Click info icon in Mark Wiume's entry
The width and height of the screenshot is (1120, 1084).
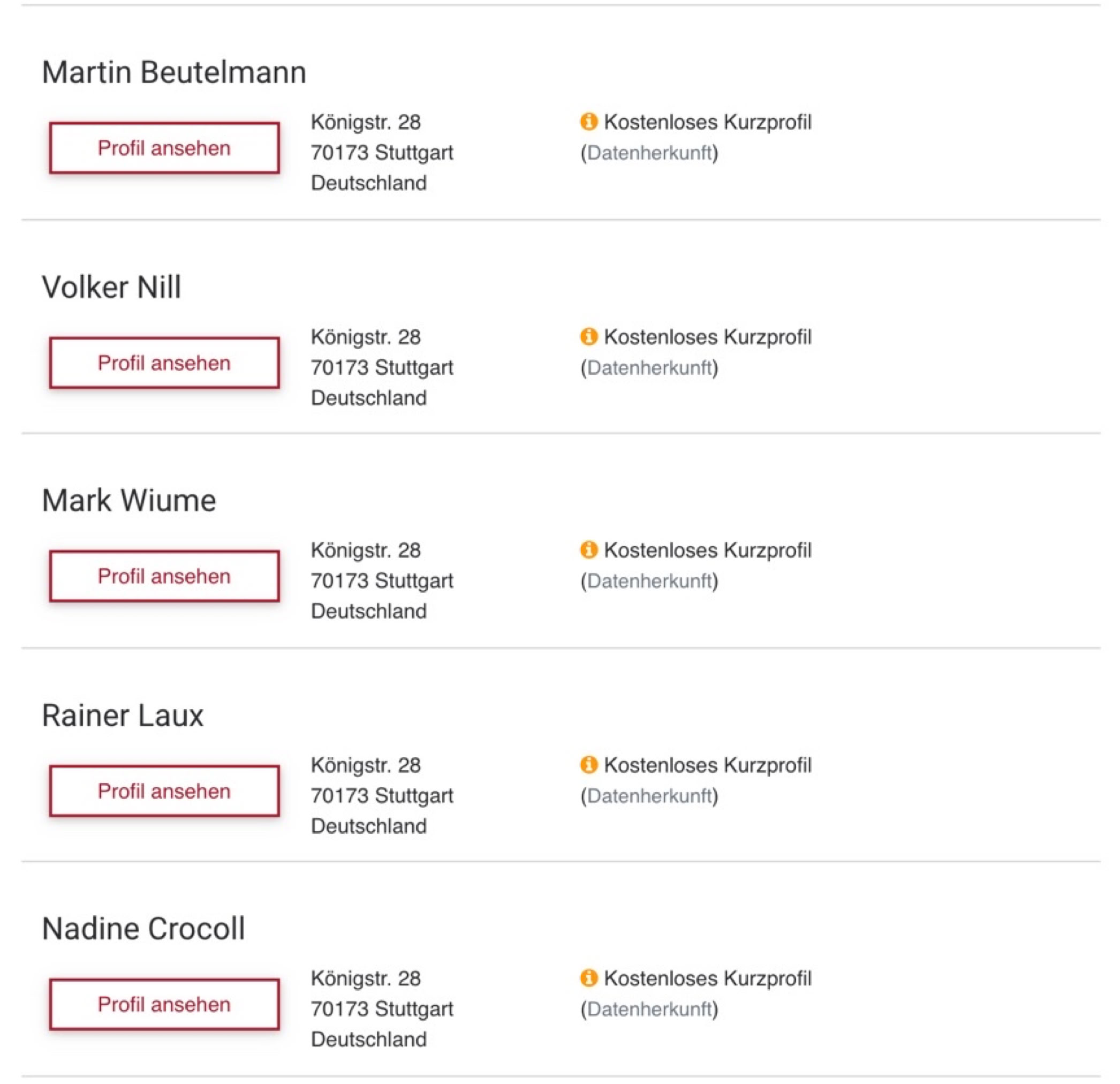588,549
